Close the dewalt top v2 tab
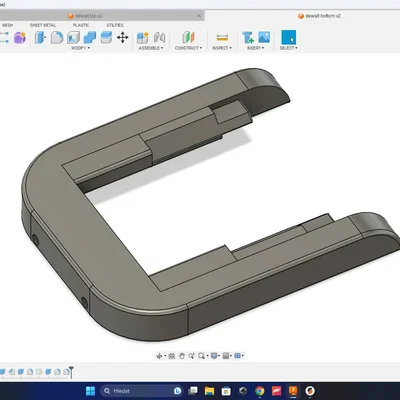Screen dimensions: 400x400 [x=199, y=16]
